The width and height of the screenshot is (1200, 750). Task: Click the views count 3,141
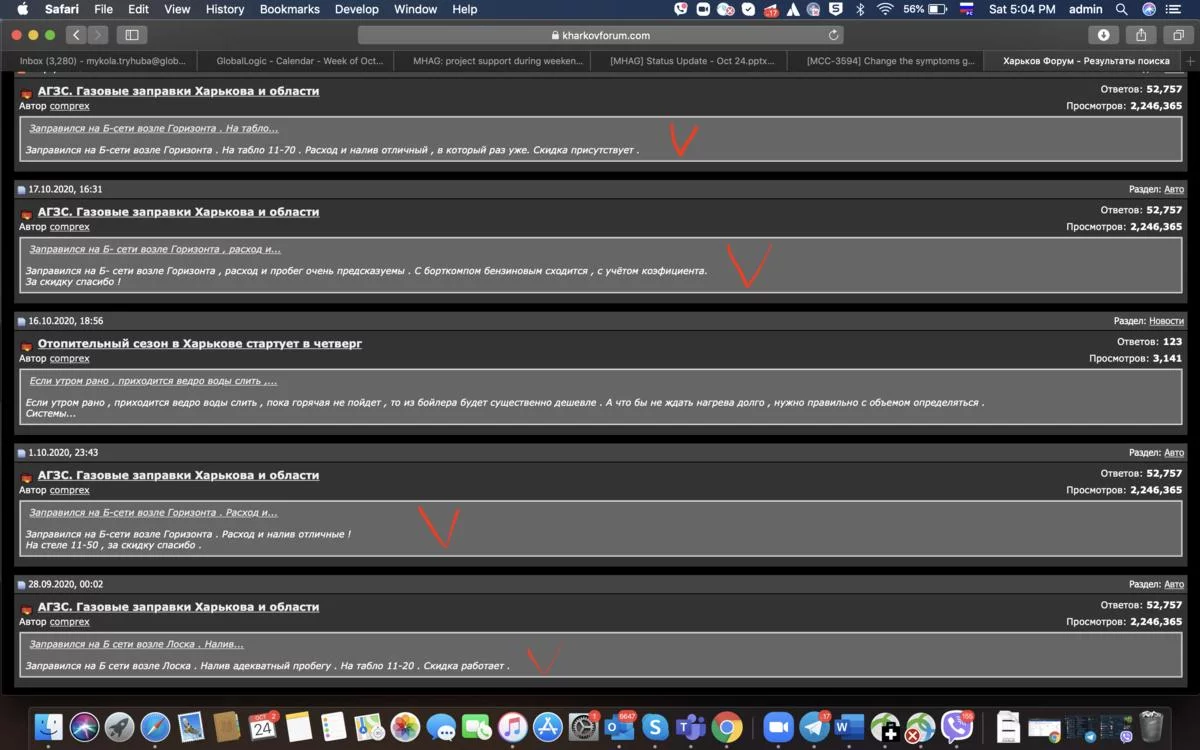click(x=1167, y=358)
